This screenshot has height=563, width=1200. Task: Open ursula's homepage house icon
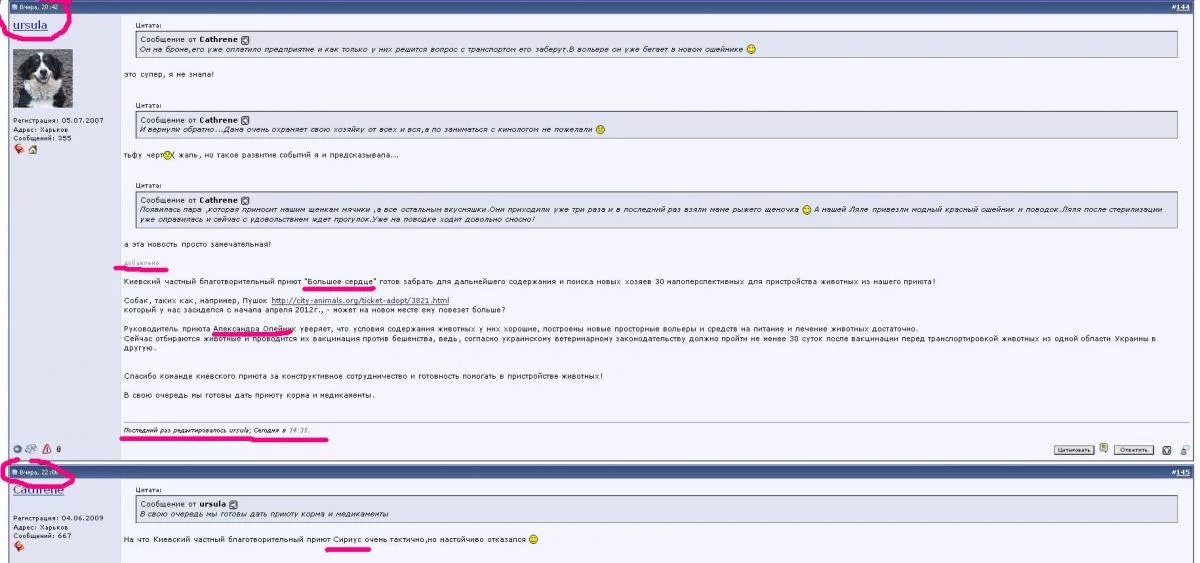pos(33,149)
